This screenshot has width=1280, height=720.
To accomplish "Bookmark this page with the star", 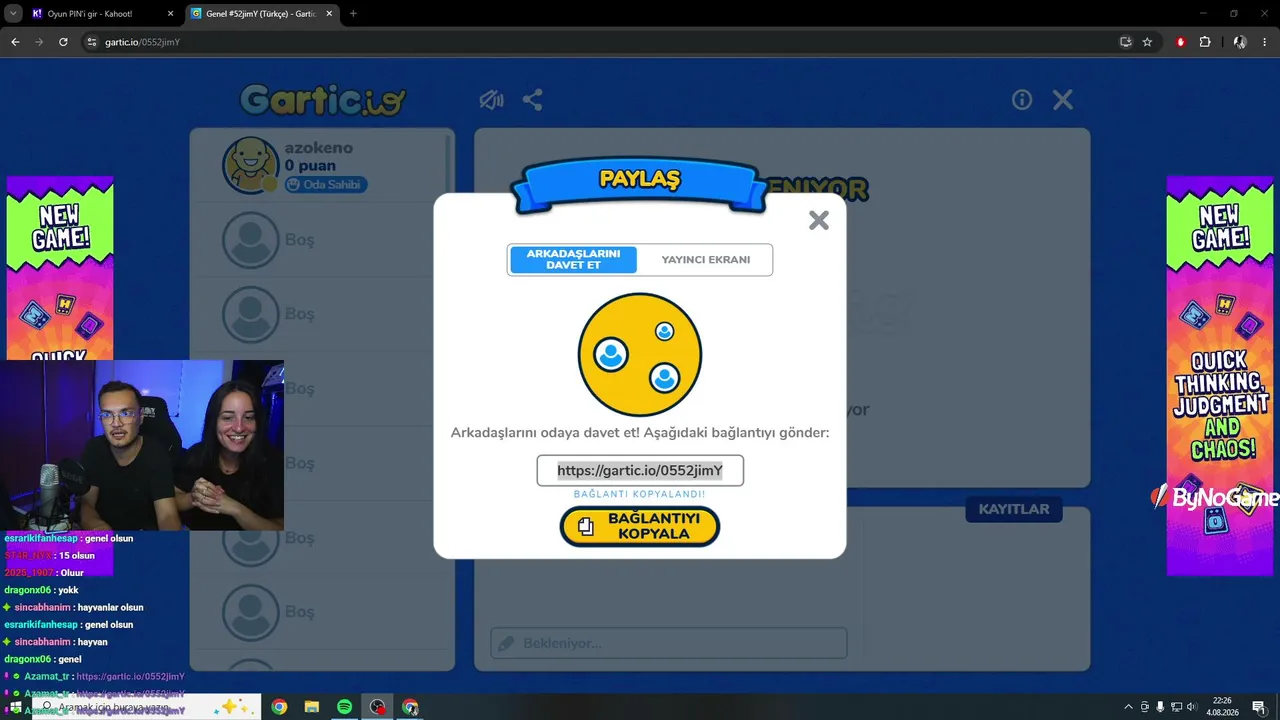I will [1147, 42].
